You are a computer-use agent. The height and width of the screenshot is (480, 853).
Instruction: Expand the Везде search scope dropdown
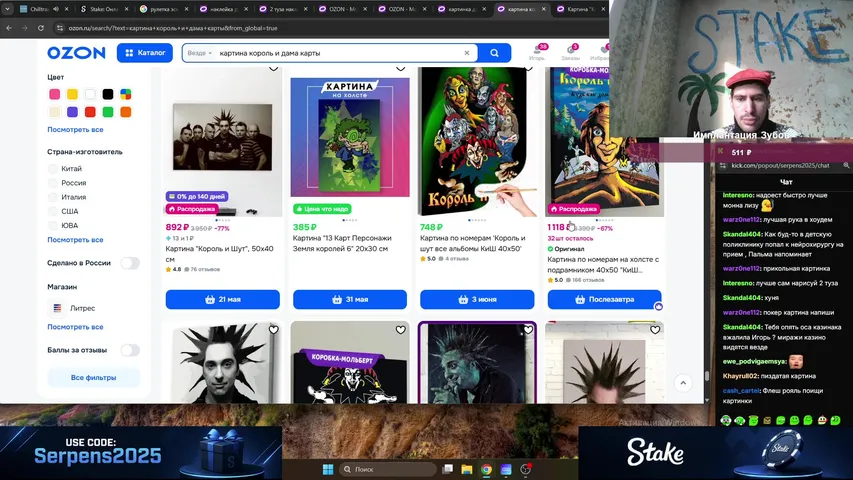[199, 53]
